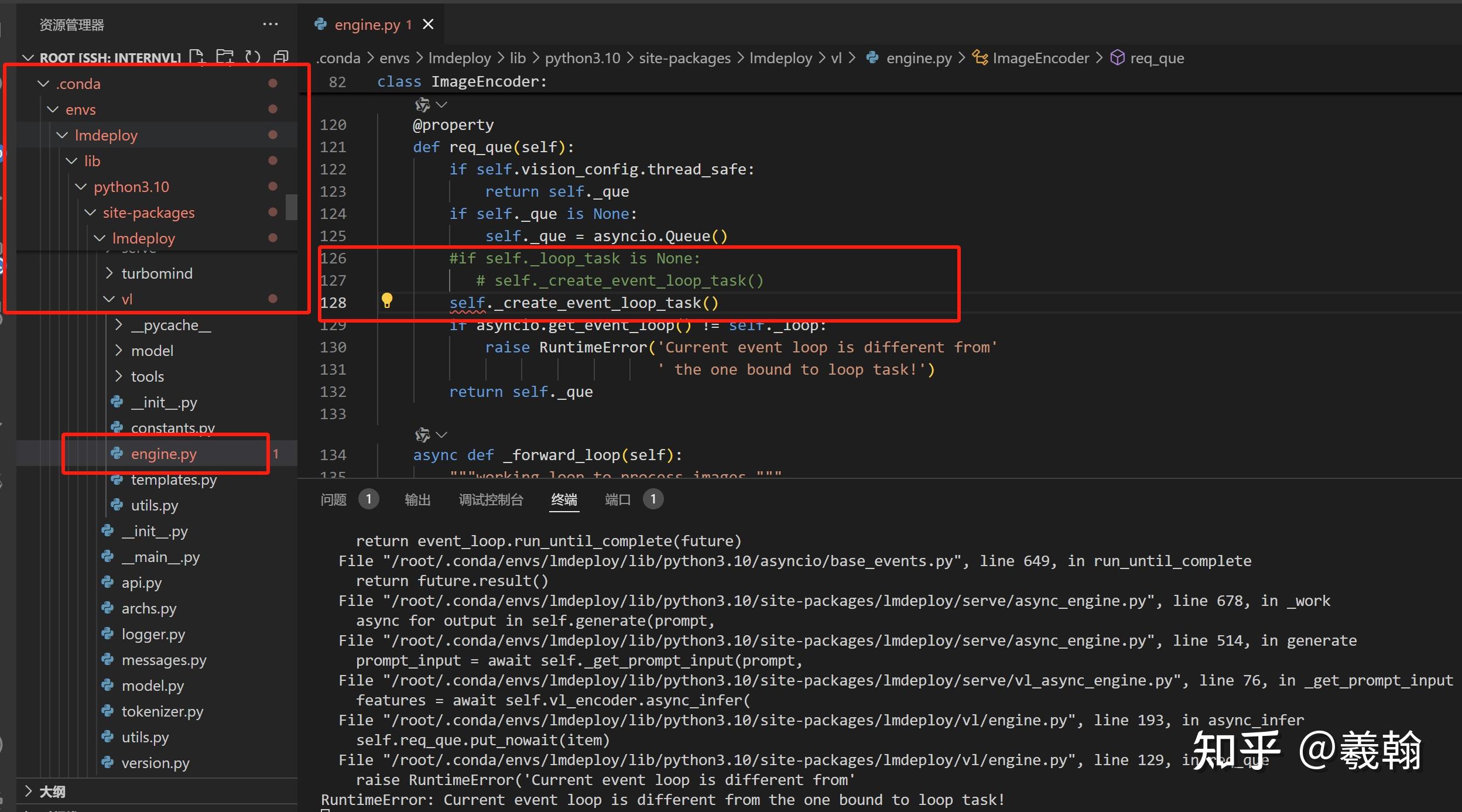Click the New Folder icon in explorer header

click(x=224, y=57)
